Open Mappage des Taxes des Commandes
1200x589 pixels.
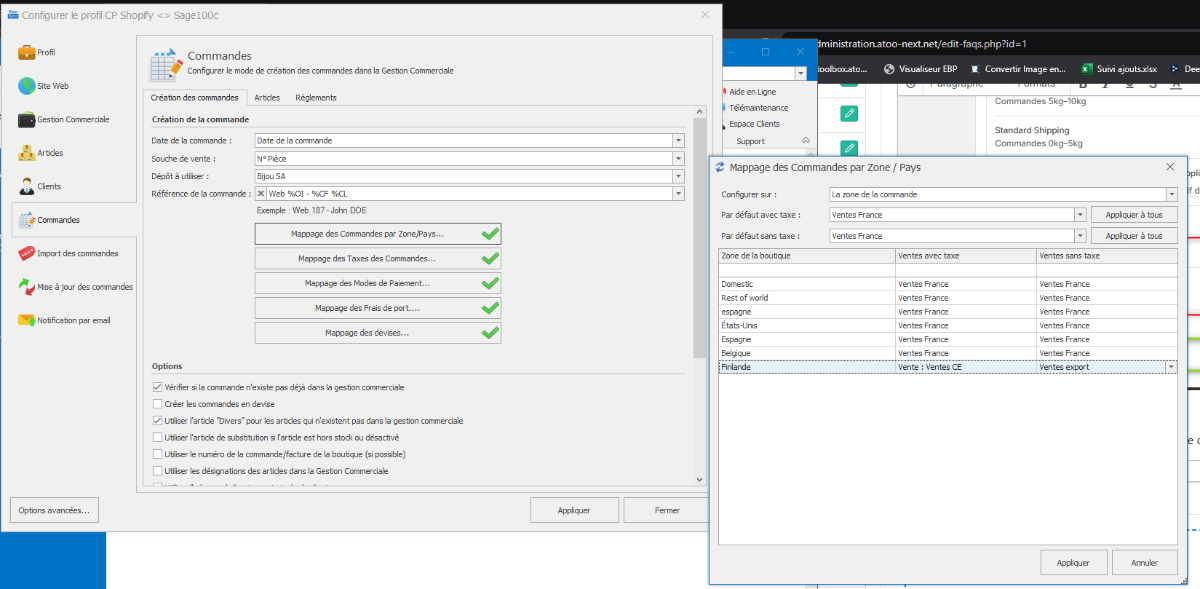(x=378, y=259)
